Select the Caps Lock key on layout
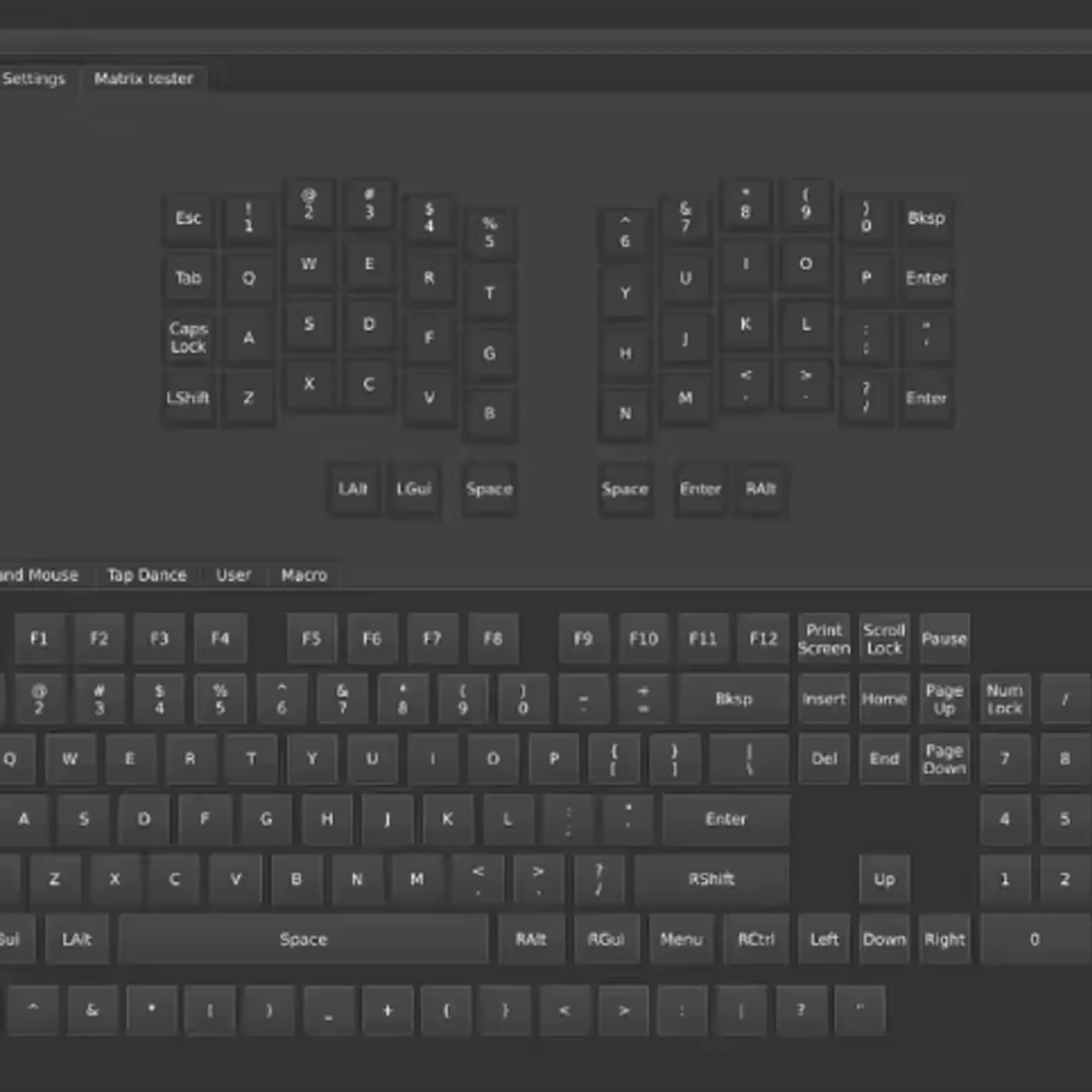The image size is (1092, 1092). [188, 338]
